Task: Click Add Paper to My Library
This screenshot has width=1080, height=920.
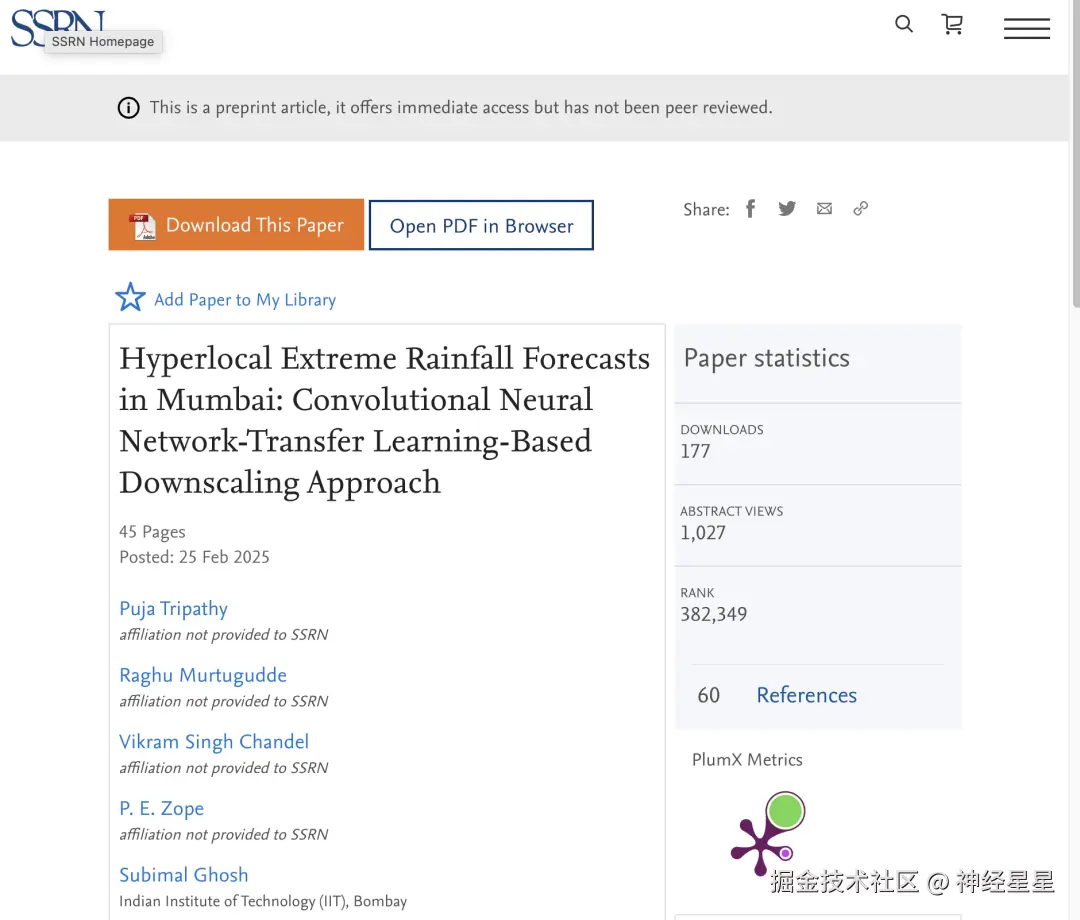Action: [245, 300]
